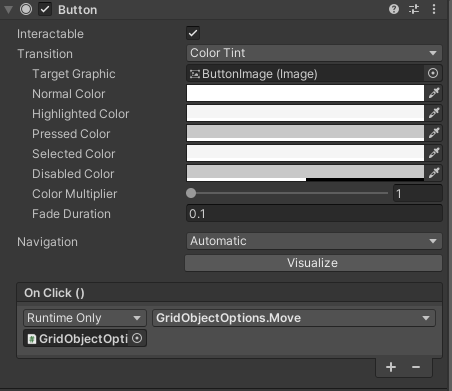Use eyedropper for Pressed Color

tap(434, 133)
